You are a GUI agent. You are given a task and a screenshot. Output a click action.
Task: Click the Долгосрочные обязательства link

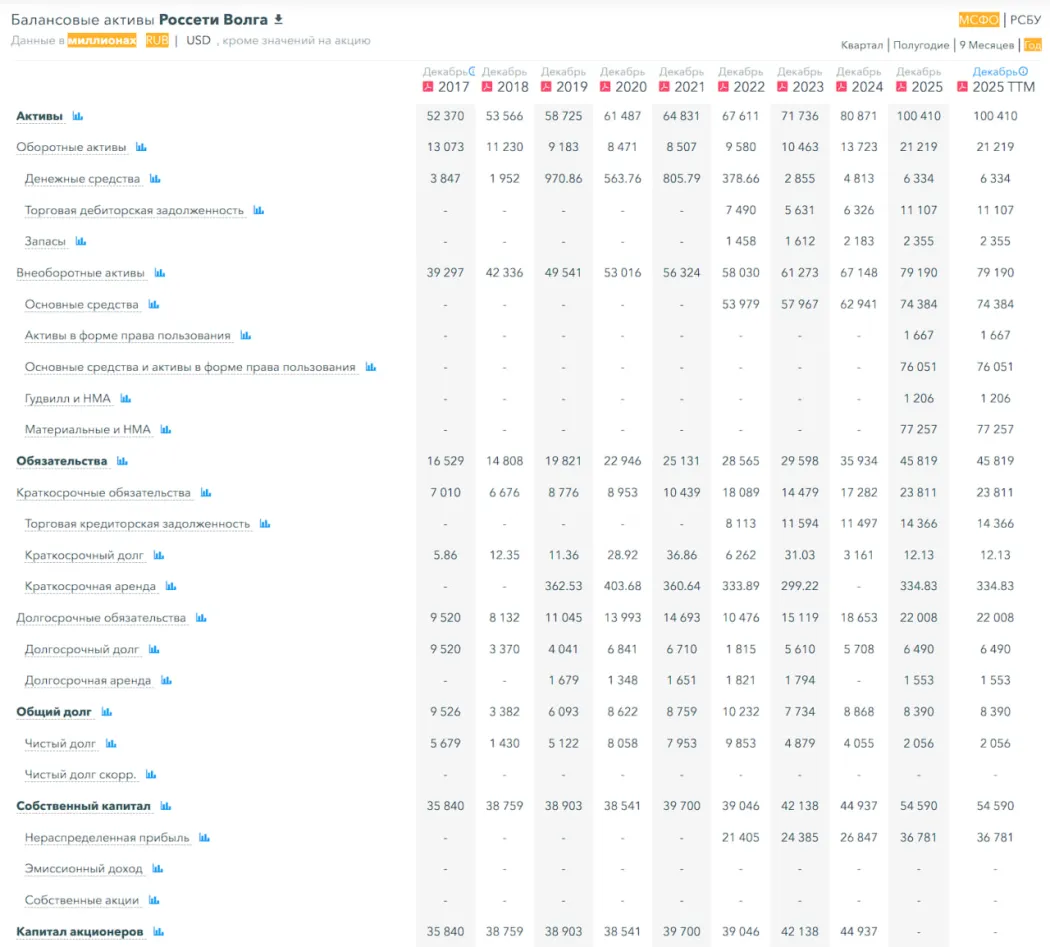pyautogui.click(x=101, y=618)
